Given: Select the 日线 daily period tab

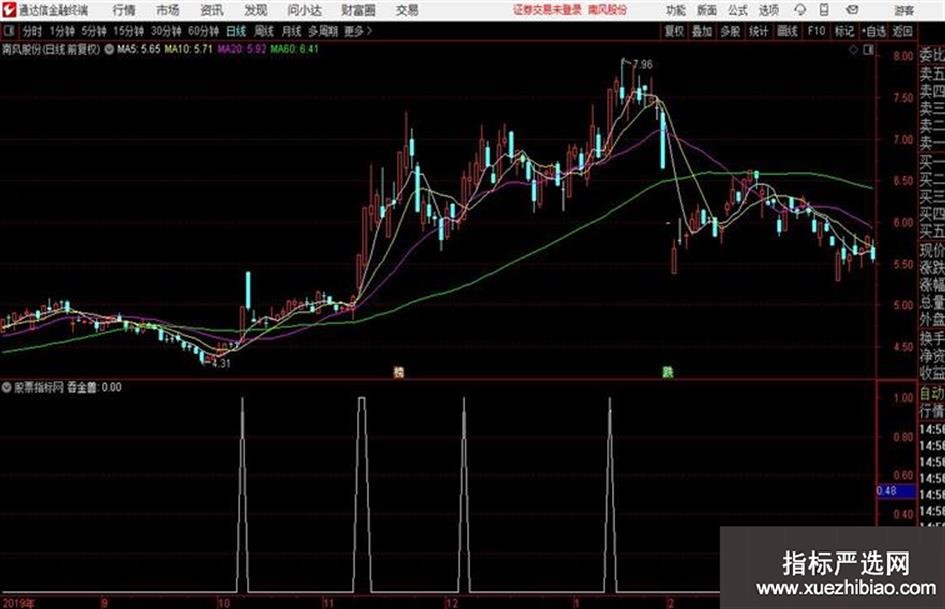Looking at the screenshot, I should coord(236,31).
